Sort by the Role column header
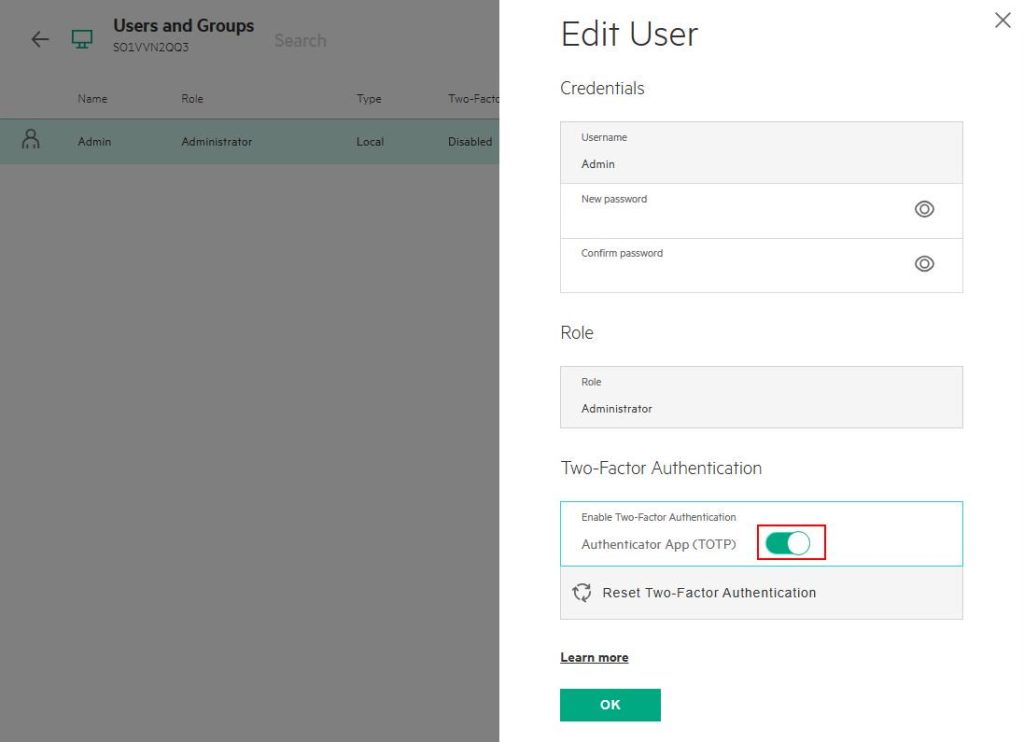 pyautogui.click(x=192, y=99)
